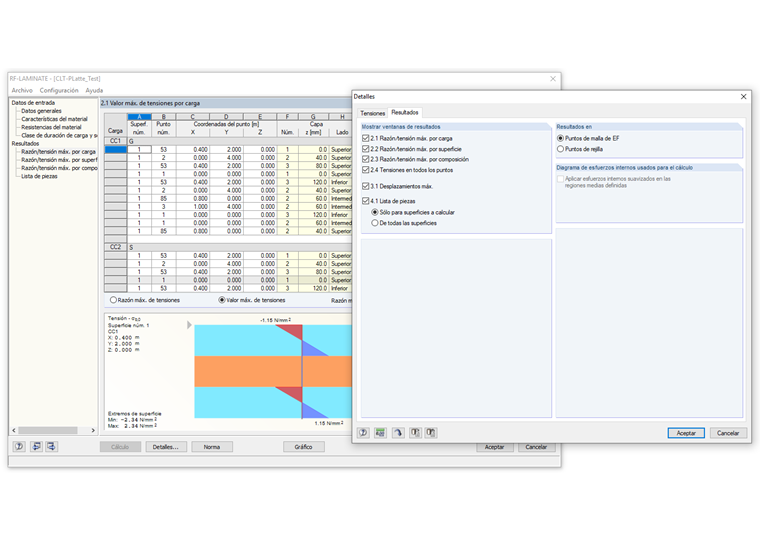Screen dimensions: 760x542
Task: Open Clase de duración de carga item
Action: (x=59, y=135)
